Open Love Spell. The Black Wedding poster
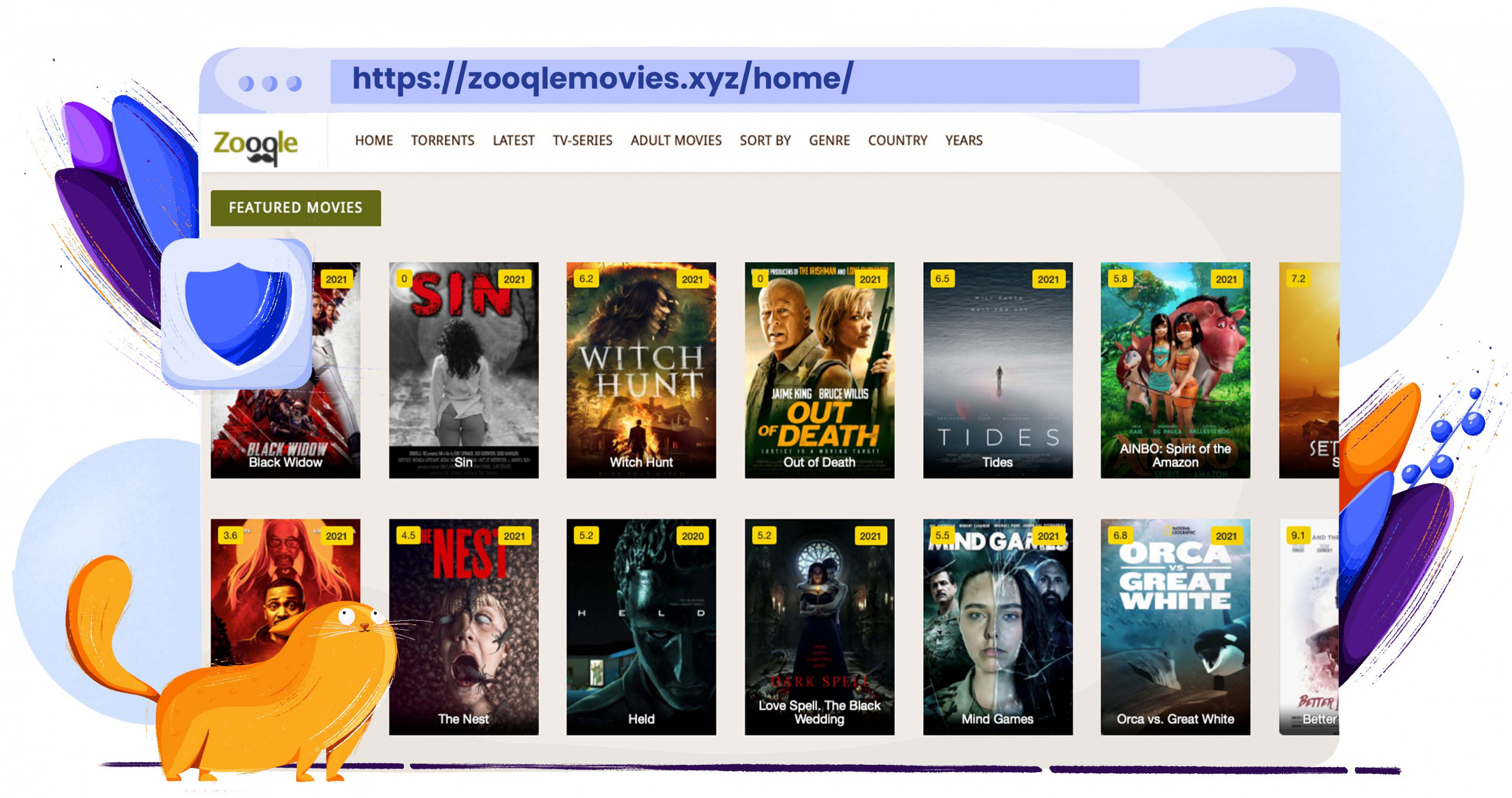This screenshot has height=798, width=1512. click(x=819, y=627)
